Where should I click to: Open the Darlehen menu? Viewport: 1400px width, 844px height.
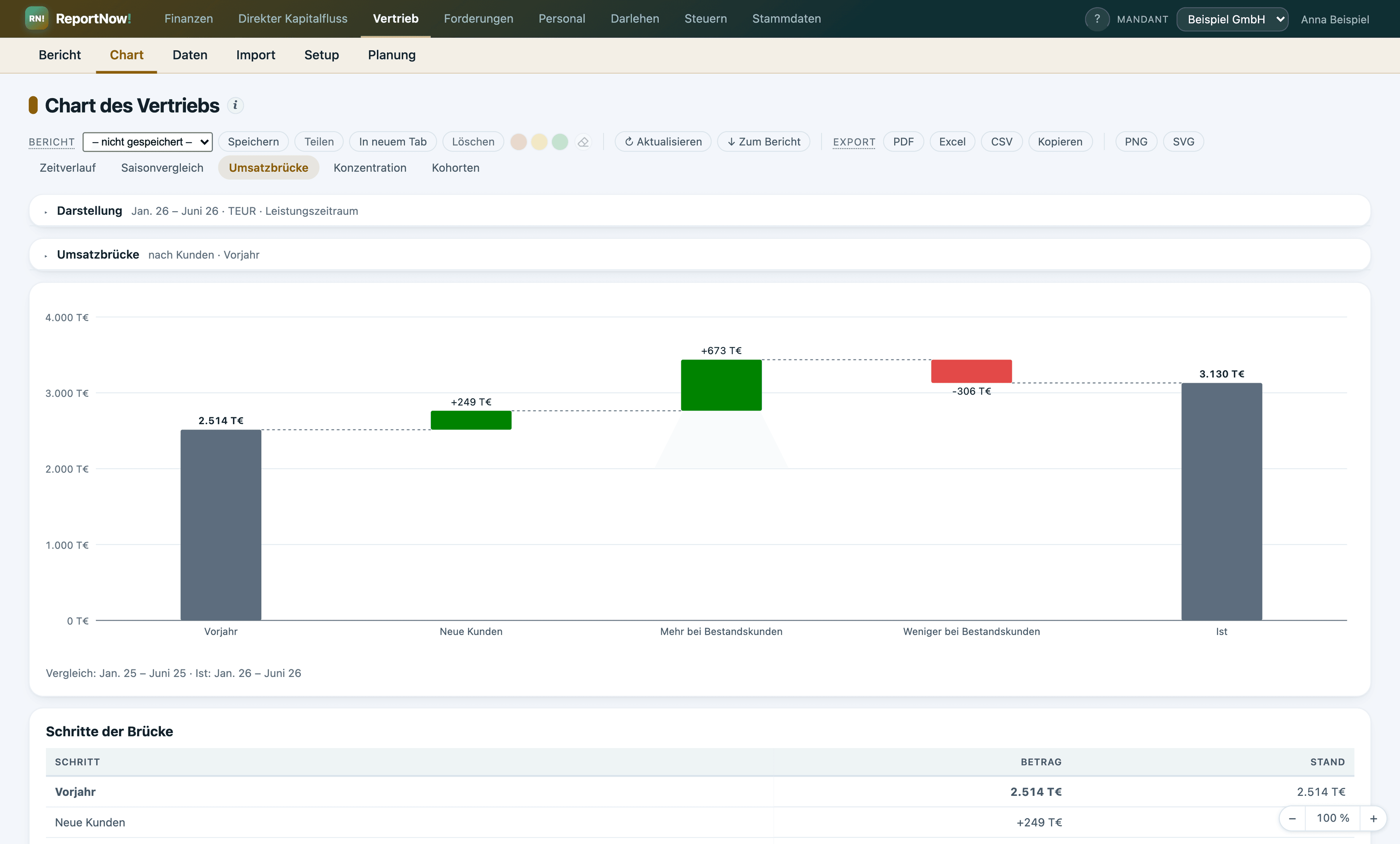point(635,19)
